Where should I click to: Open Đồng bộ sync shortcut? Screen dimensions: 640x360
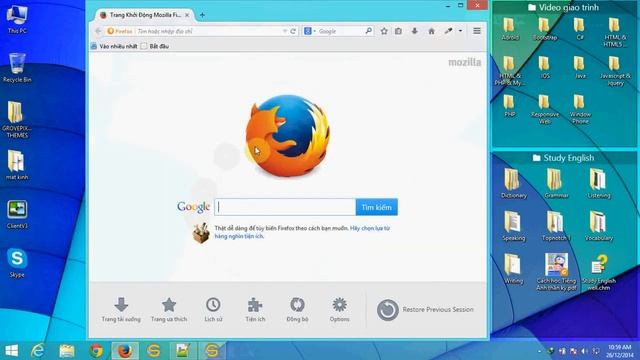(x=297, y=310)
